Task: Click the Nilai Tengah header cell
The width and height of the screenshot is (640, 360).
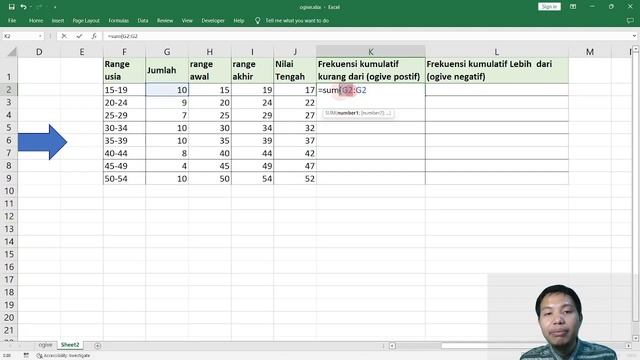Action: pyautogui.click(x=295, y=70)
